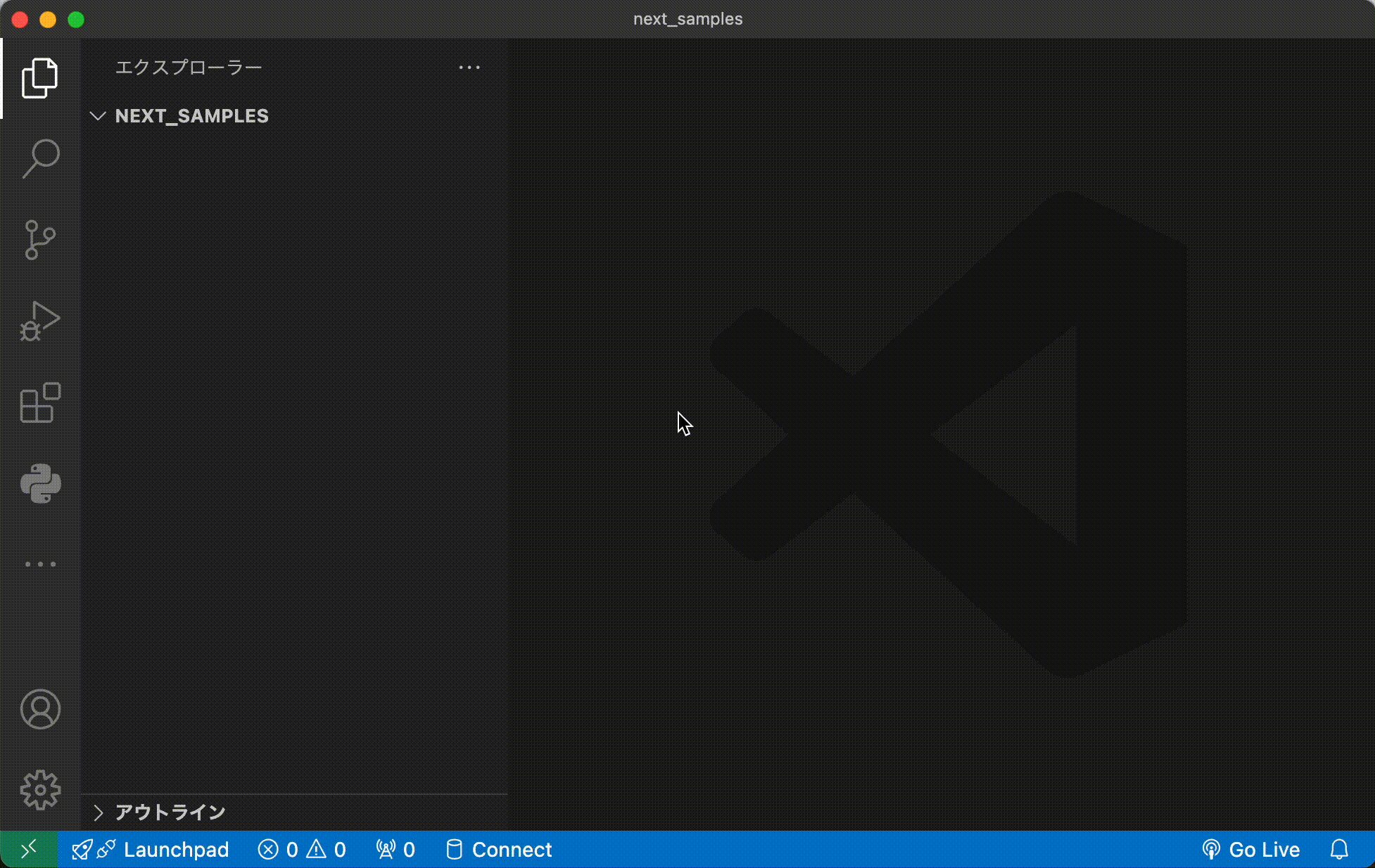This screenshot has width=1375, height=868.
Task: Start Go Live server
Action: point(1251,850)
